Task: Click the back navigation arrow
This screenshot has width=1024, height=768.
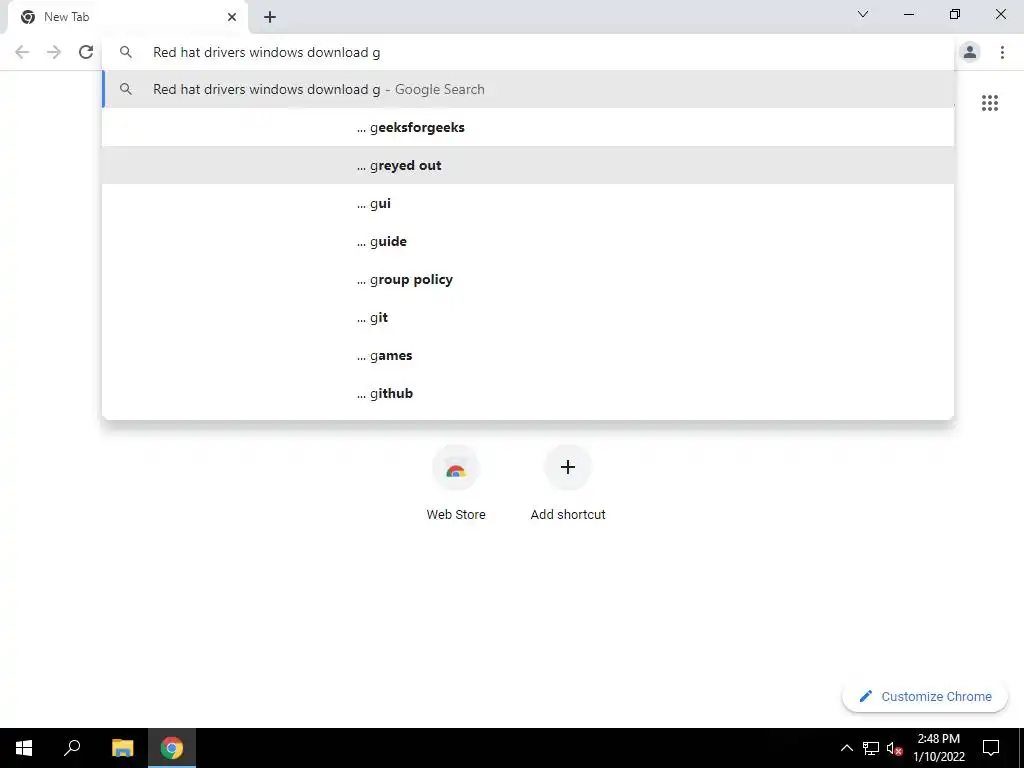Action: pyautogui.click(x=22, y=52)
